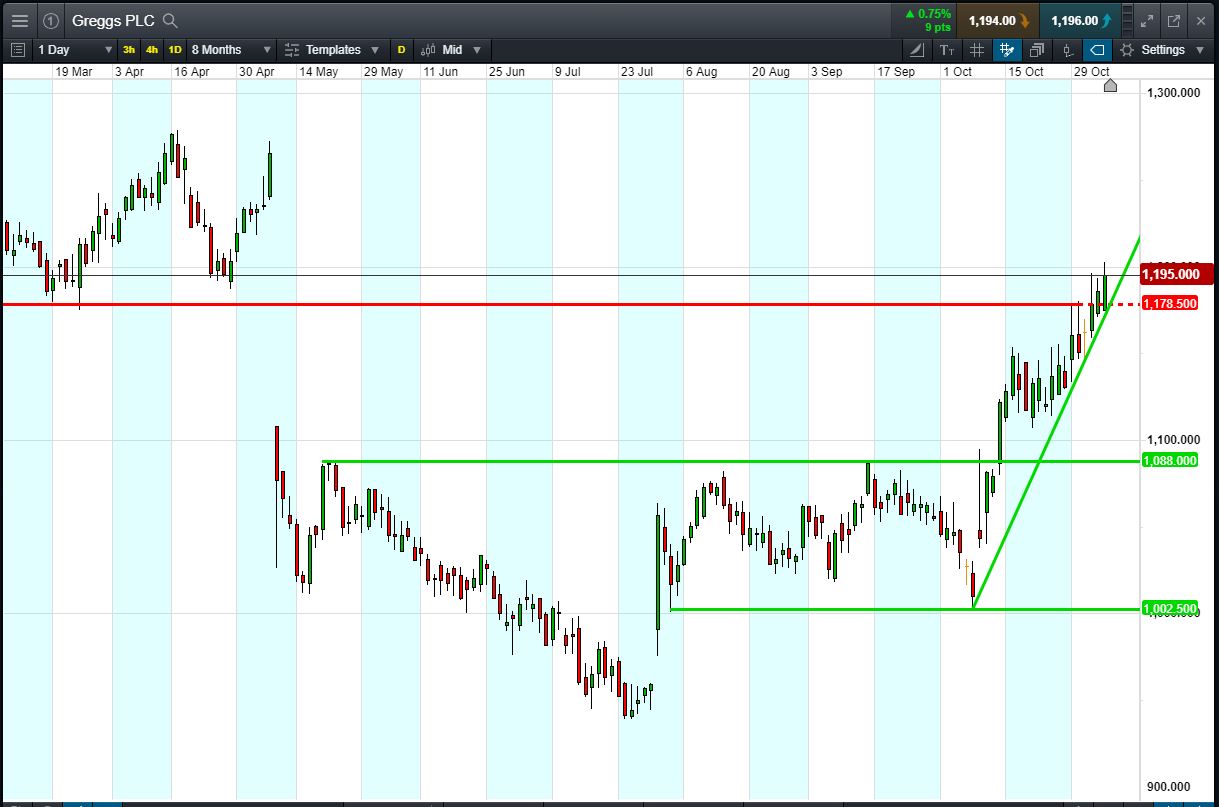Click the 6 Aug date axis label
The height and width of the screenshot is (807, 1219).
point(701,72)
